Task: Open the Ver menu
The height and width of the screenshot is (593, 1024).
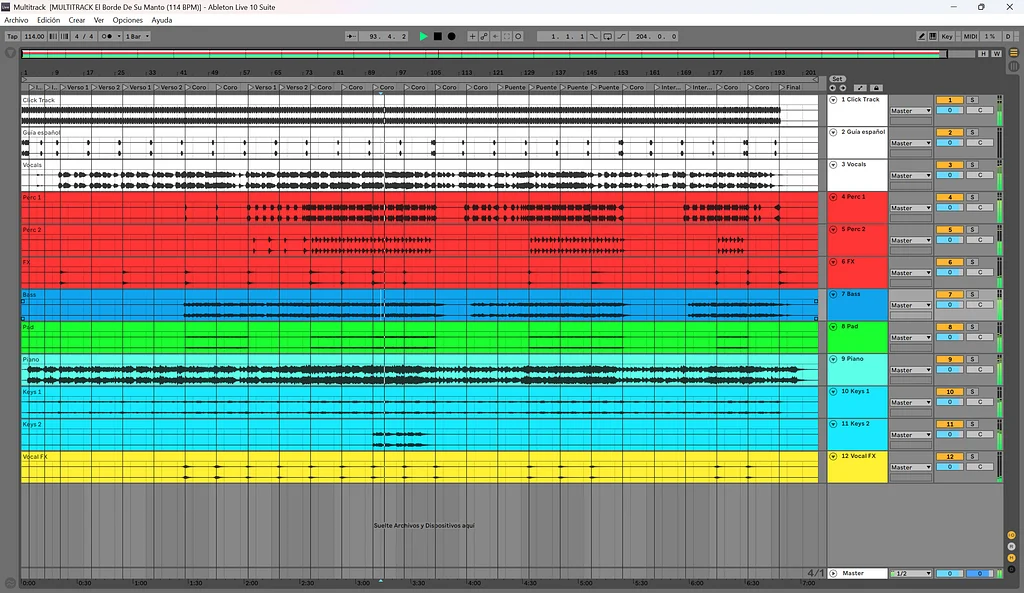Action: click(x=99, y=20)
